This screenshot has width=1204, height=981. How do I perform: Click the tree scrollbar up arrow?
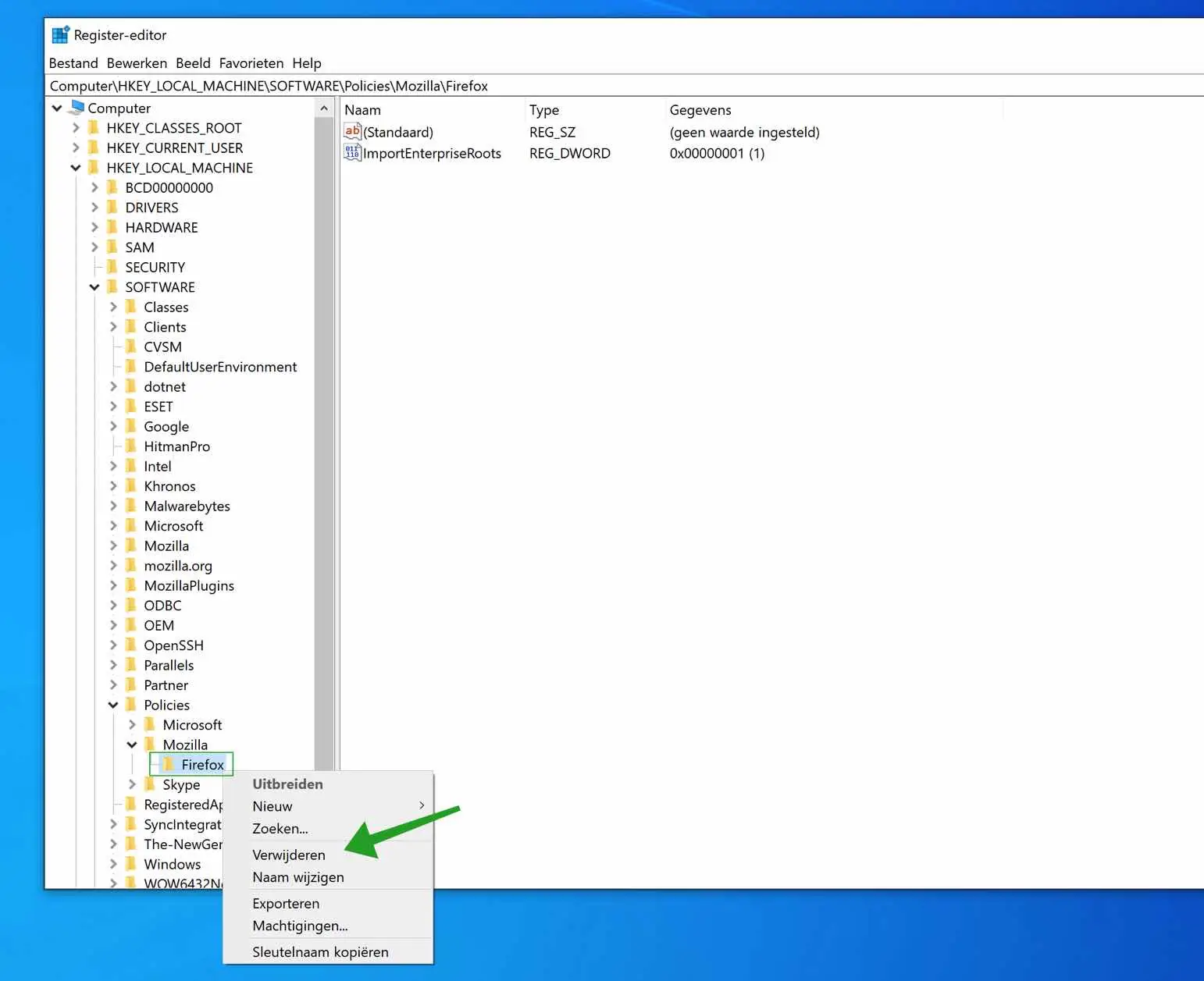[x=324, y=108]
